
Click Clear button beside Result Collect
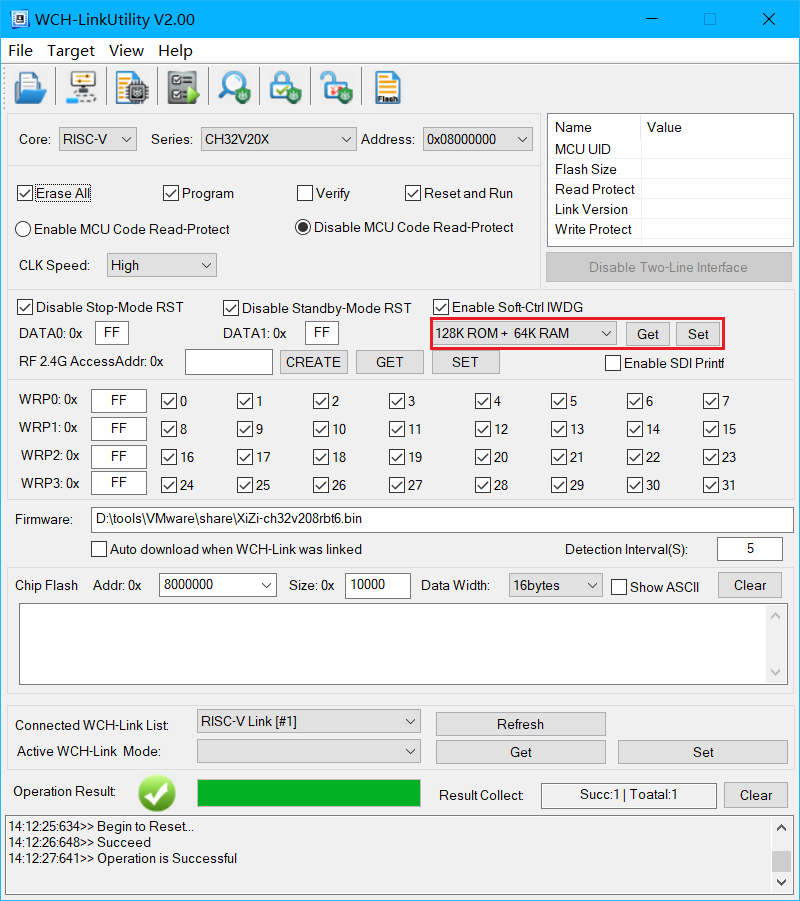coord(756,795)
